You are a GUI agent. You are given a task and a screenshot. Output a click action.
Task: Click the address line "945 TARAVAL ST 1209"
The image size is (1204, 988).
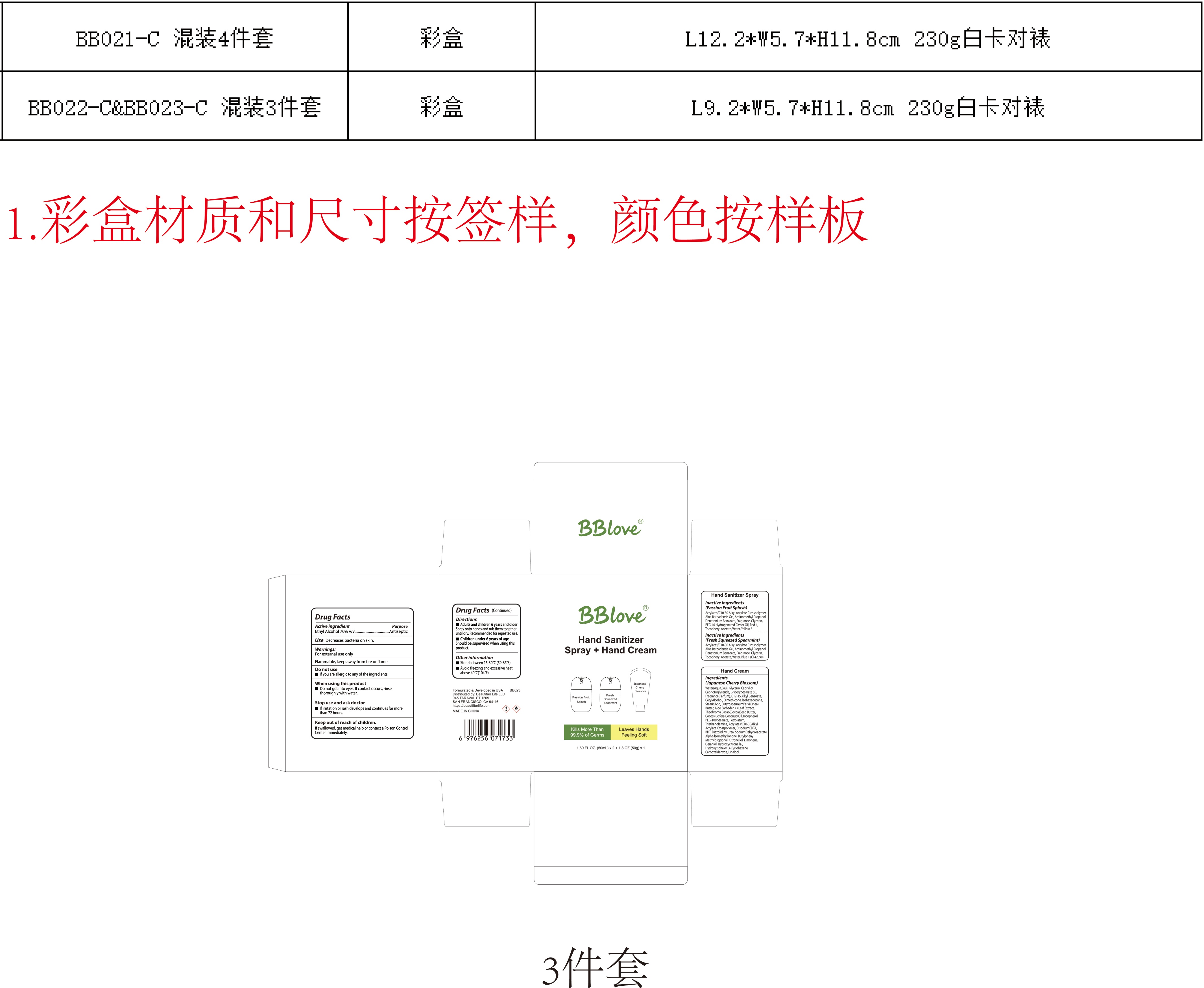[x=471, y=698]
